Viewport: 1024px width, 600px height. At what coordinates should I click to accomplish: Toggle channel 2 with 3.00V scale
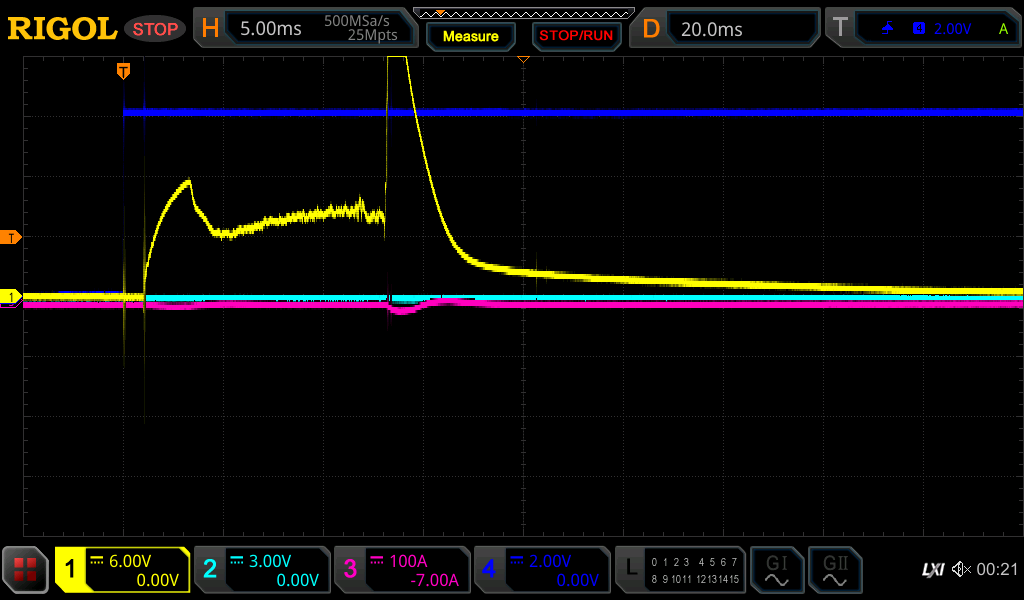pyautogui.click(x=262, y=570)
